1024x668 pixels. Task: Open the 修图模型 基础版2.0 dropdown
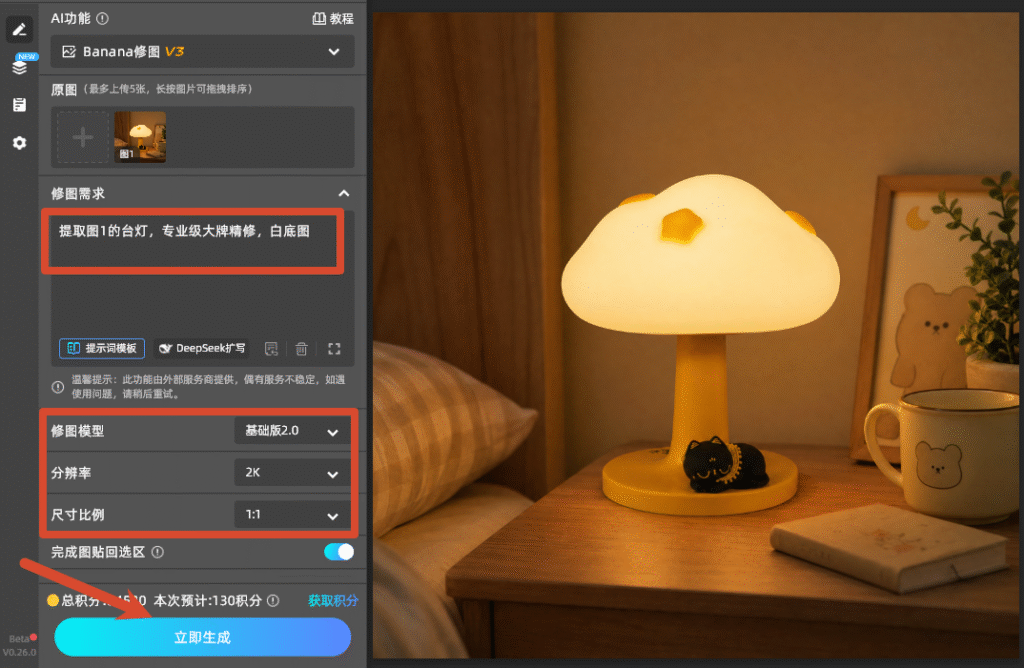click(x=291, y=431)
